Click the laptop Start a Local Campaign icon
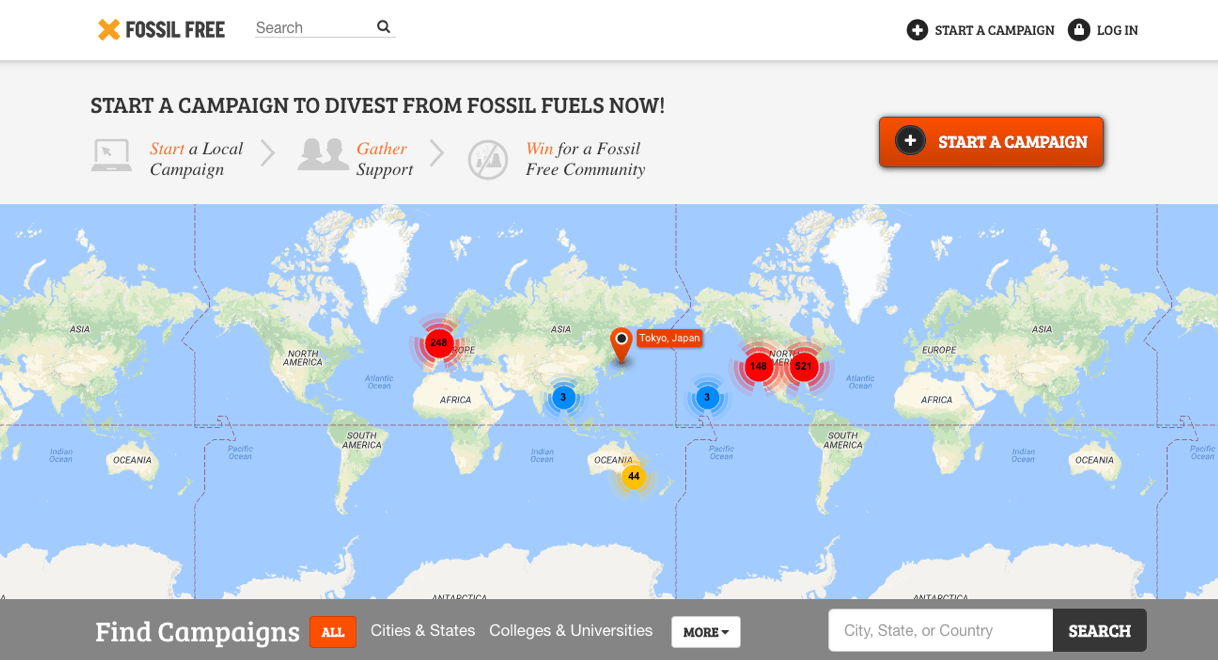Viewport: 1218px width, 660px height. click(x=111, y=157)
